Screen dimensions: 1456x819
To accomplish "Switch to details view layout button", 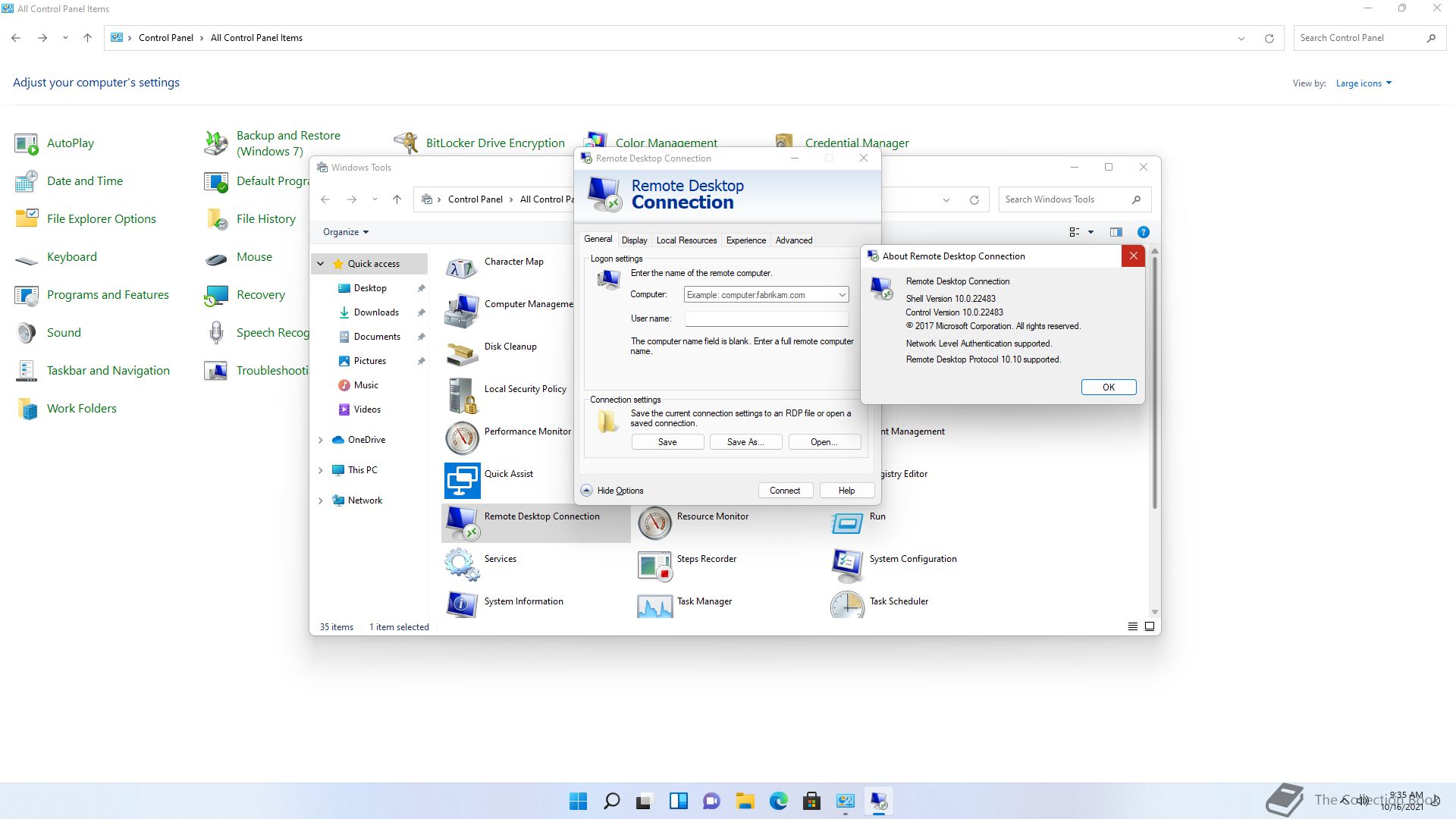I will [1132, 626].
